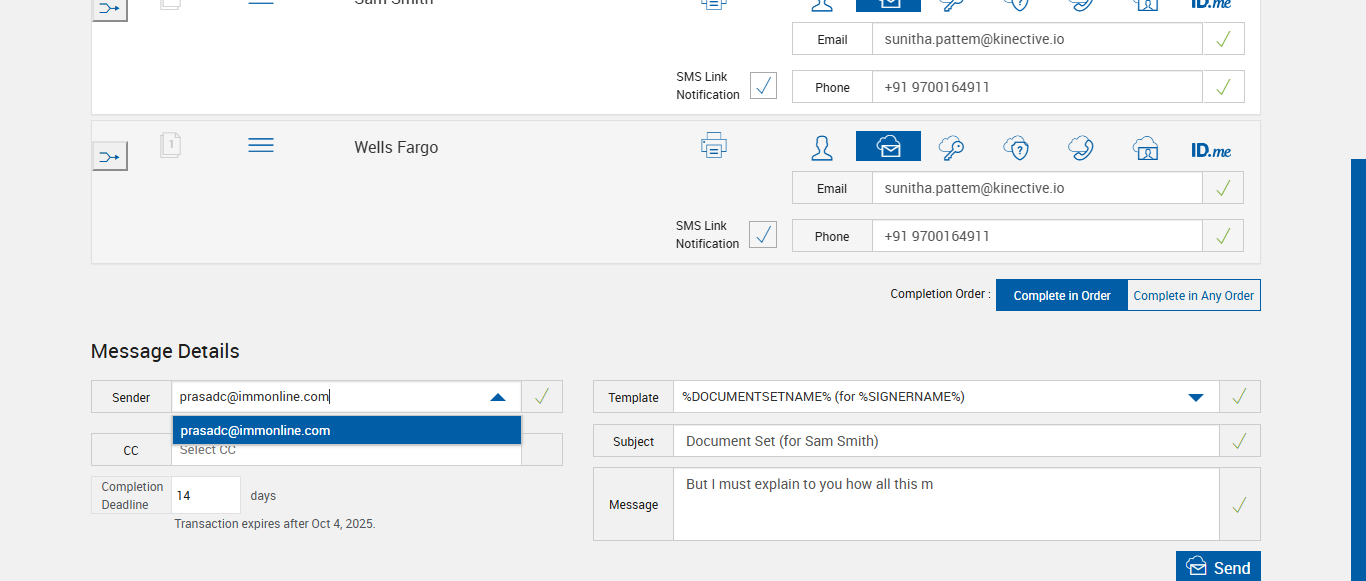The height and width of the screenshot is (581, 1366).
Task: Select the cloud phone authentication icon for Wells Fargo
Action: (1080, 148)
